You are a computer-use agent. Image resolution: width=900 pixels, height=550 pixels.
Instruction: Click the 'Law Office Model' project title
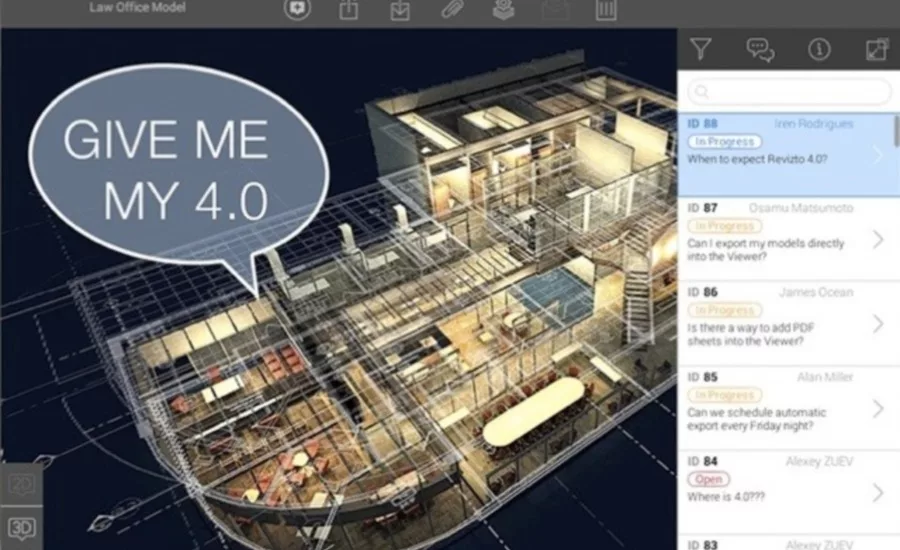(137, 7)
